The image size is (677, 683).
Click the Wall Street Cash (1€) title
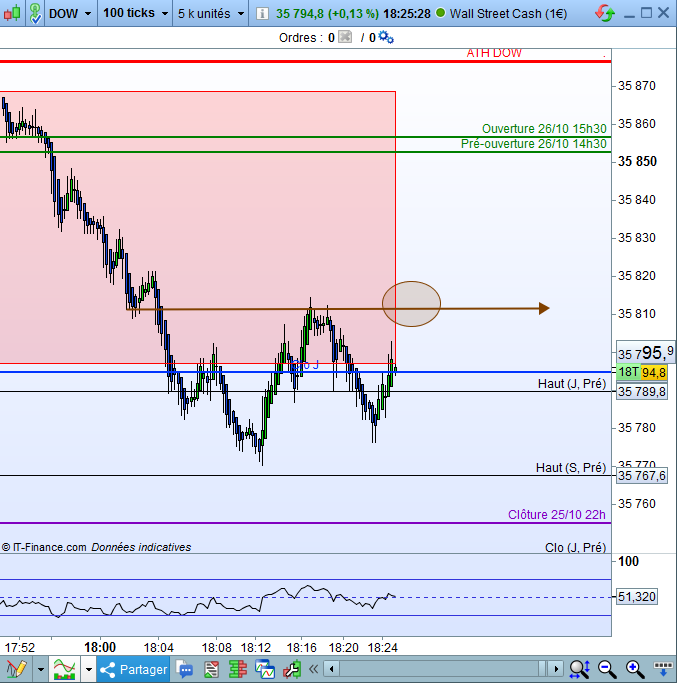point(508,14)
